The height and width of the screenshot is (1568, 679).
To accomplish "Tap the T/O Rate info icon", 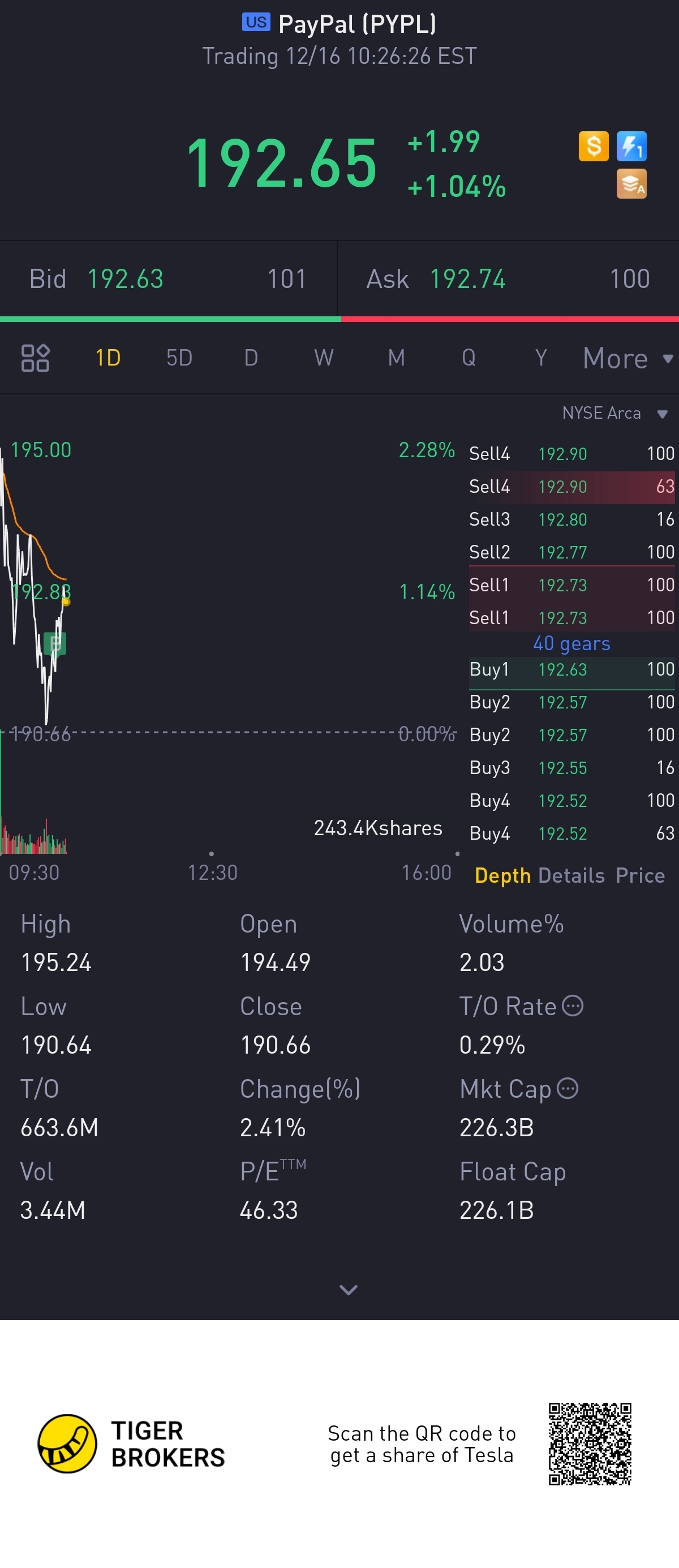I will pyautogui.click(x=573, y=1006).
